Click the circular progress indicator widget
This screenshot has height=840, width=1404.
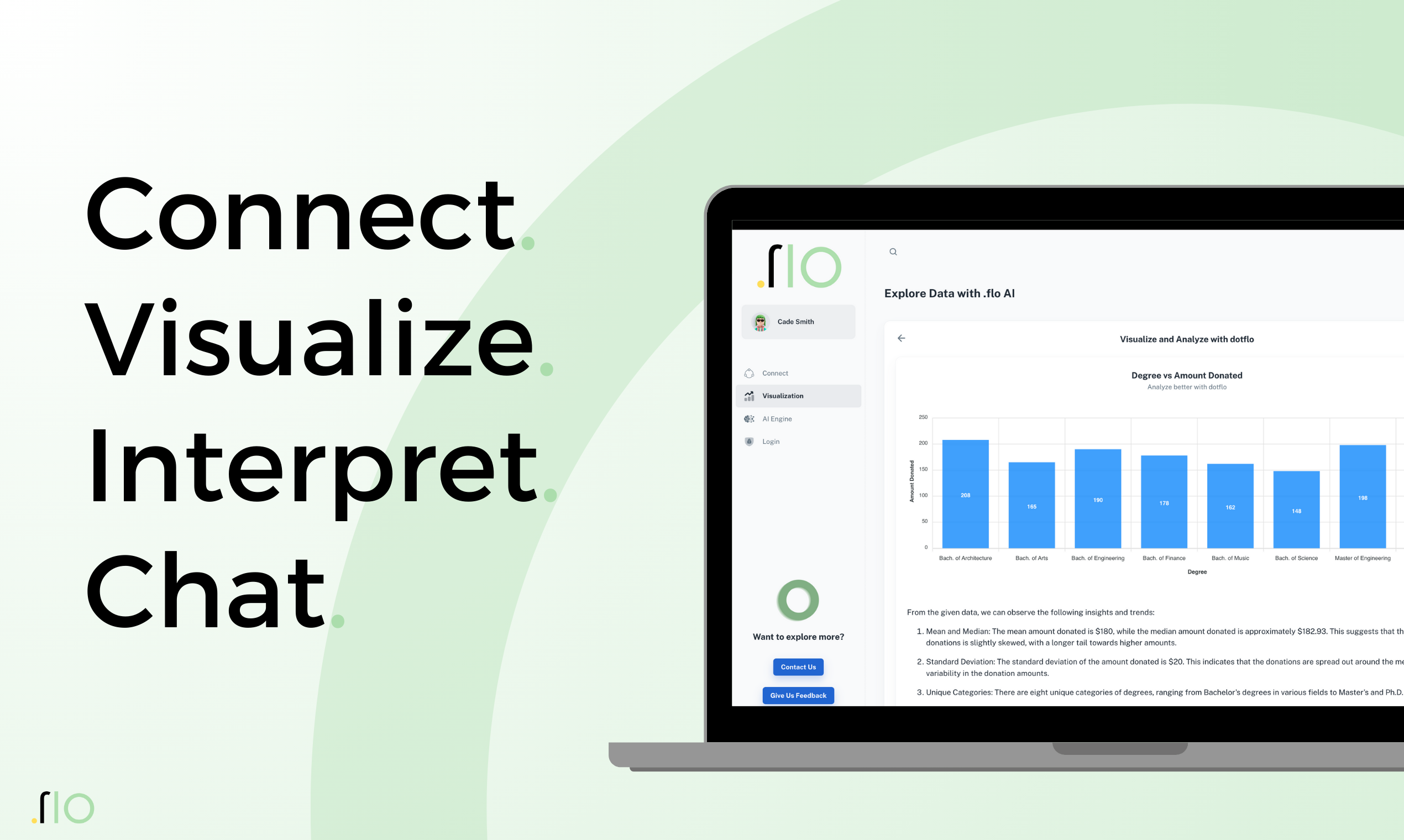pyautogui.click(x=798, y=601)
